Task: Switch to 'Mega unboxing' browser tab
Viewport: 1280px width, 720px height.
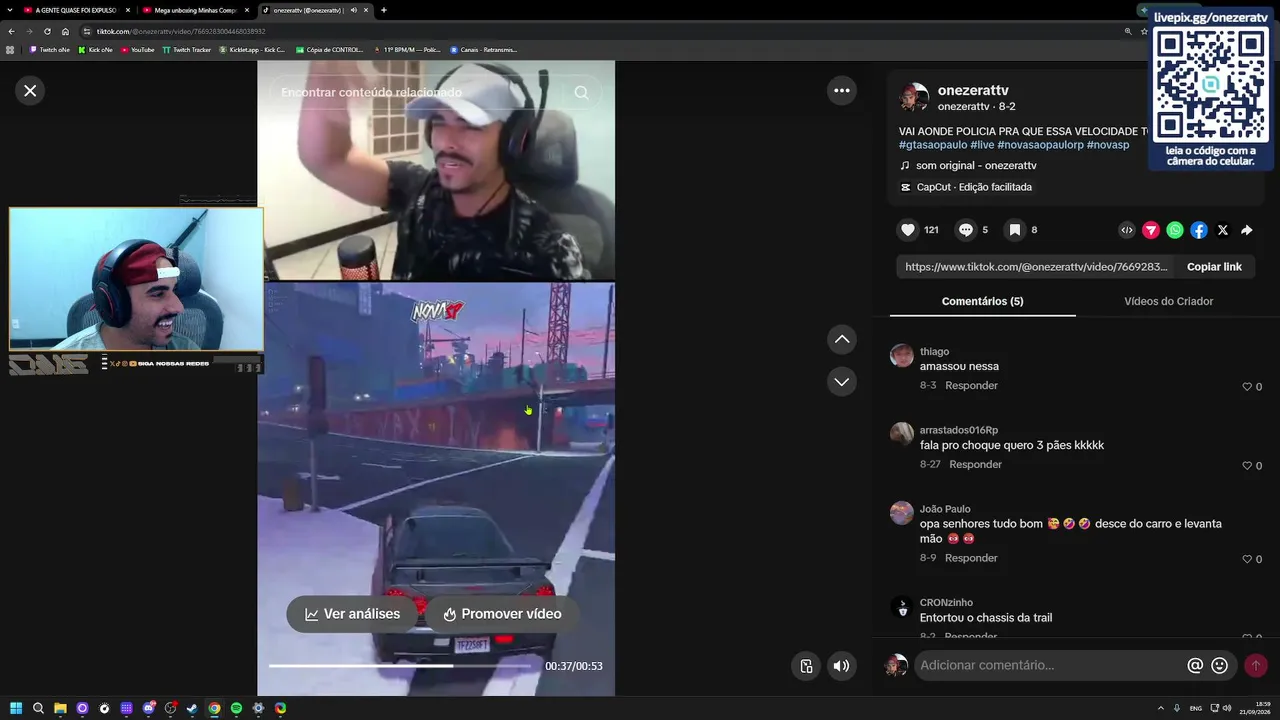Action: coord(195,10)
